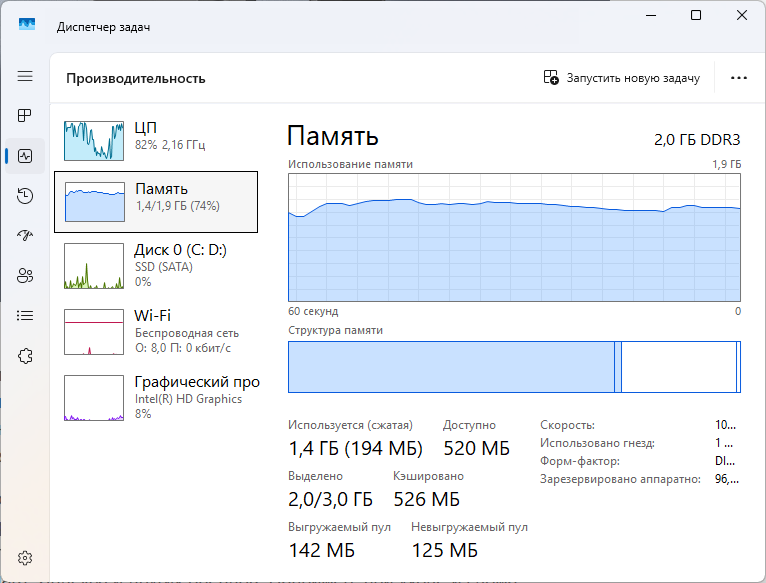Select the CPU performance item
Viewport: 766px width, 583px height.
160,141
